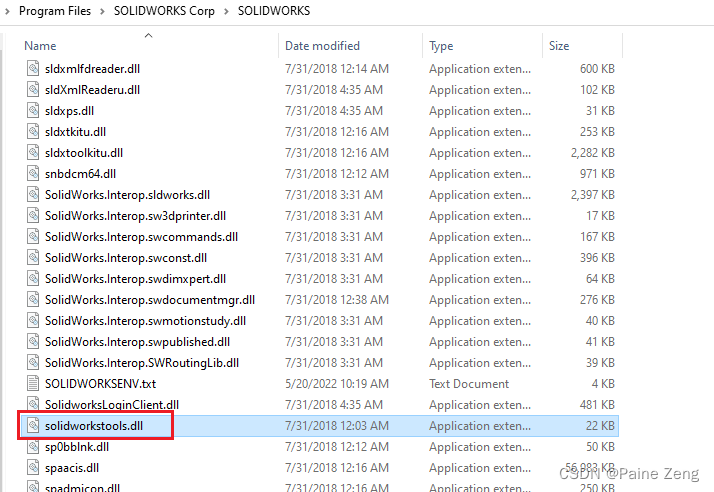Select the file name SolidWorks.Interop.swdocumentmgr.dll

coord(150,300)
